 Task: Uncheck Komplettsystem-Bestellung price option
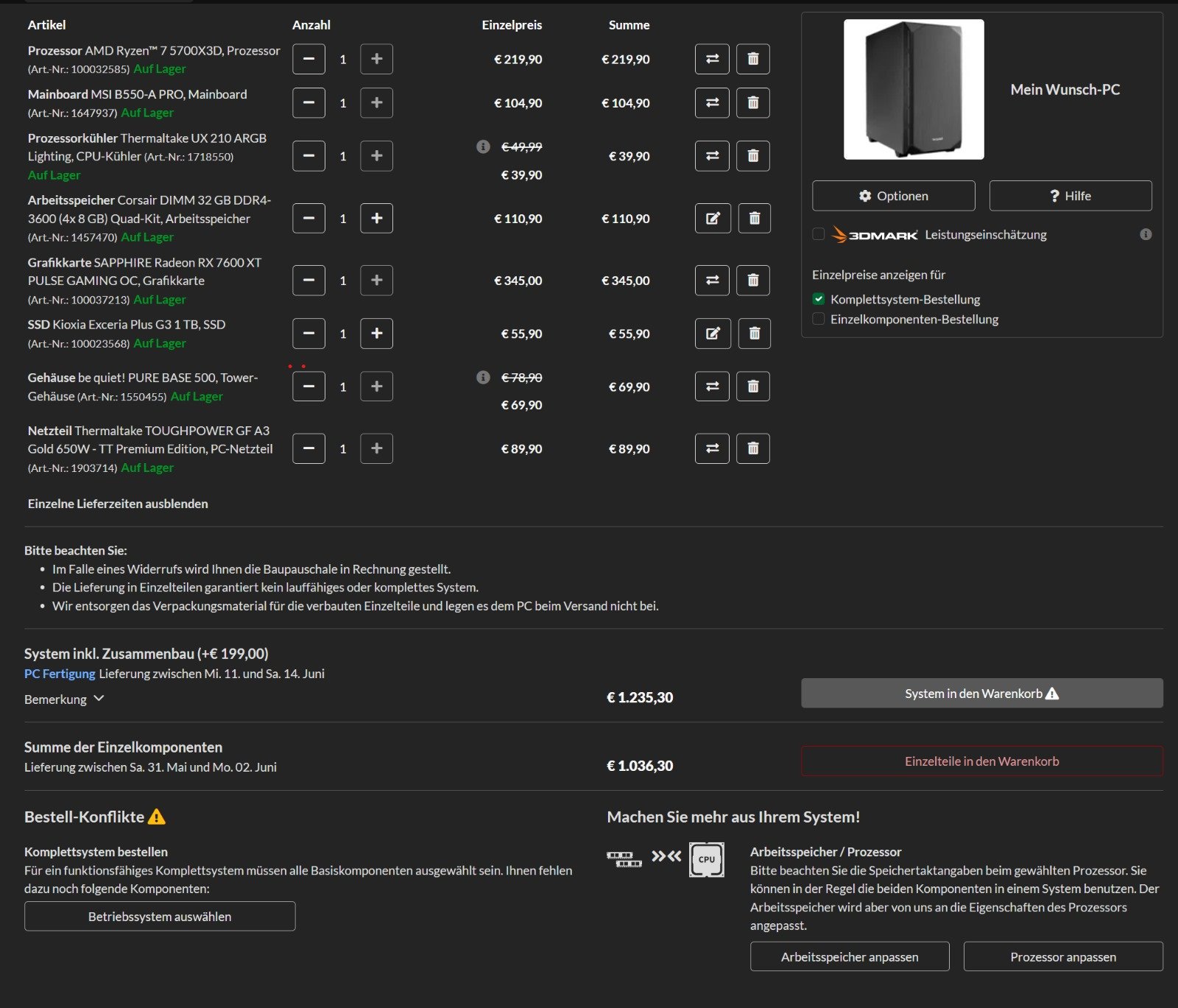pyautogui.click(x=818, y=299)
